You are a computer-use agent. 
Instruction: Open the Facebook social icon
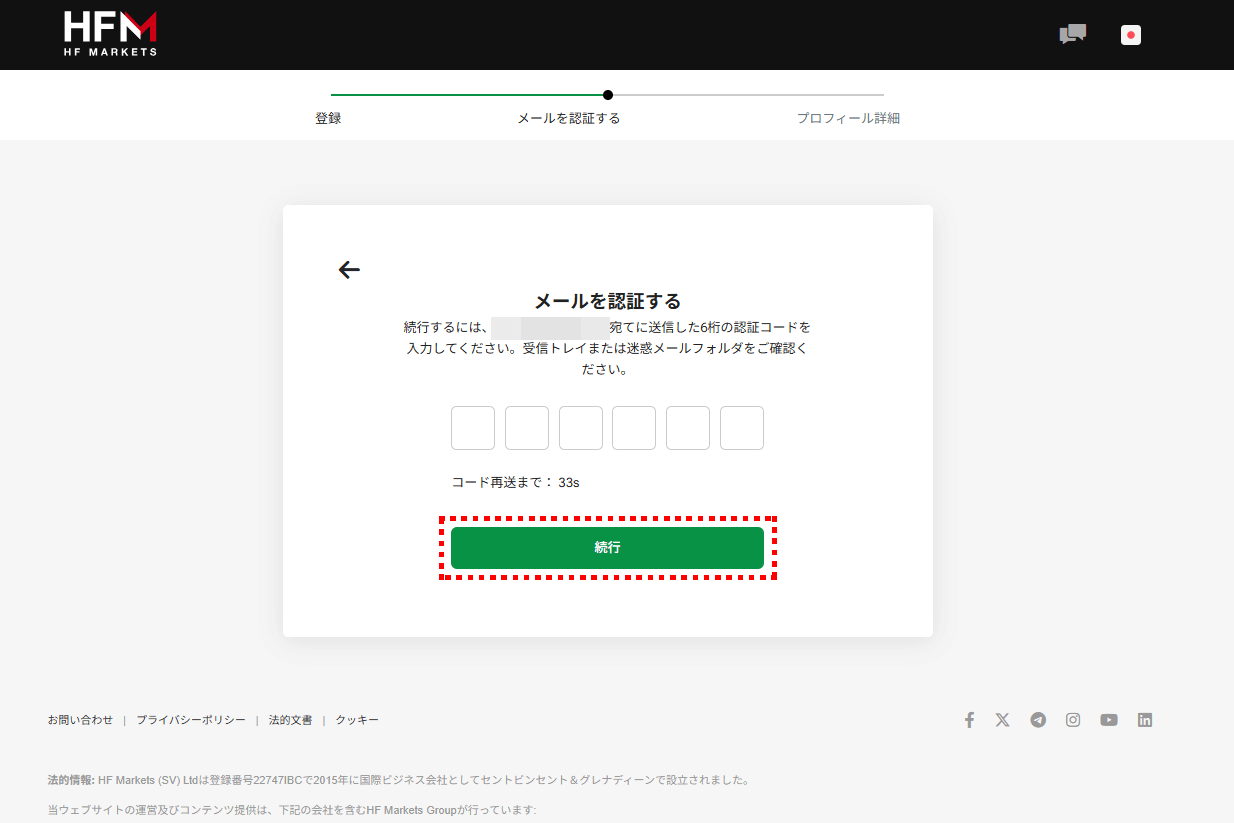[x=969, y=720]
